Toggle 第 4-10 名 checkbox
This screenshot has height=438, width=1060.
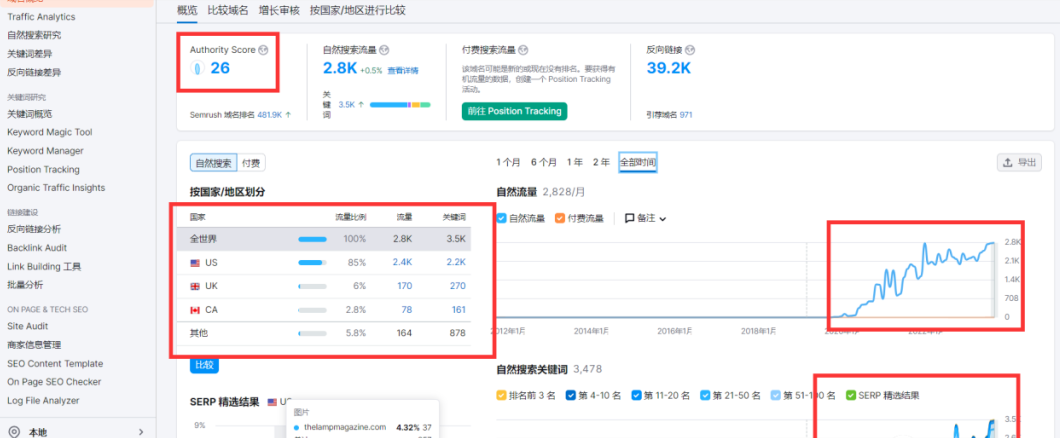(x=571, y=395)
